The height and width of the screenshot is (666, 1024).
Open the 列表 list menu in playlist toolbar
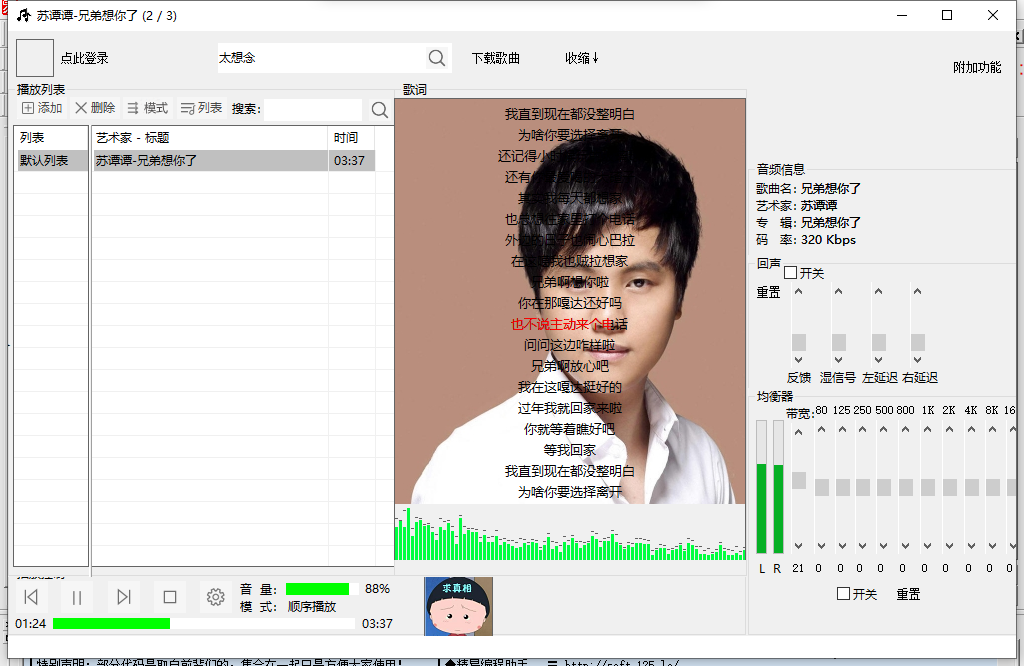point(201,108)
